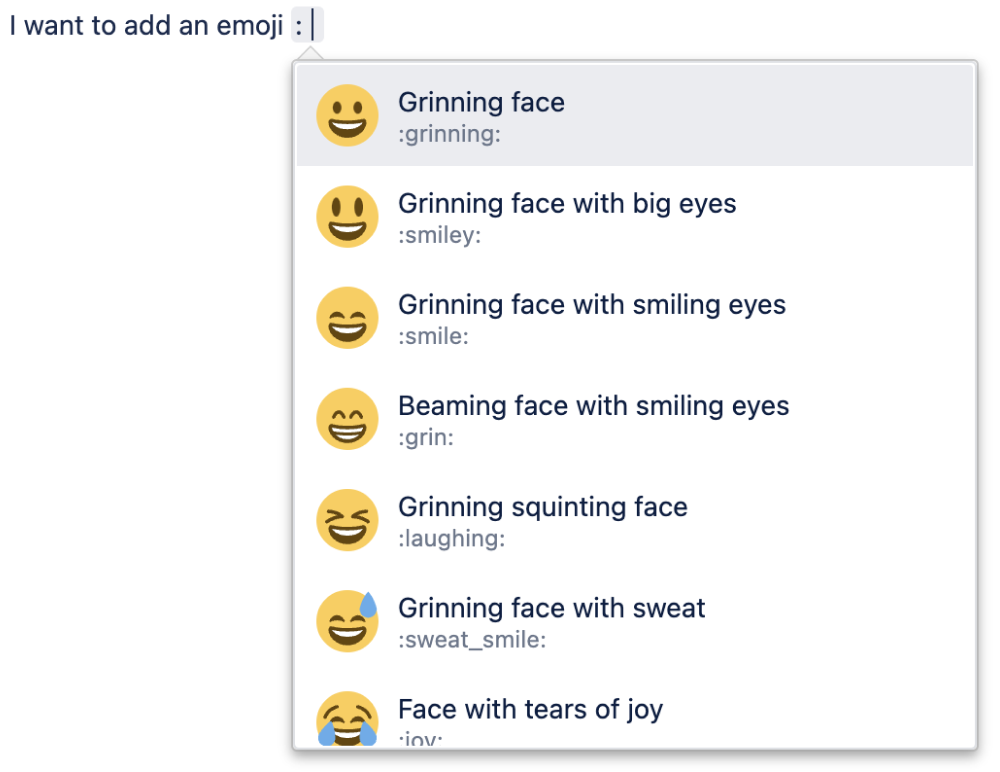
Task: Click the squinting laughing emoji icon
Action: 347,520
